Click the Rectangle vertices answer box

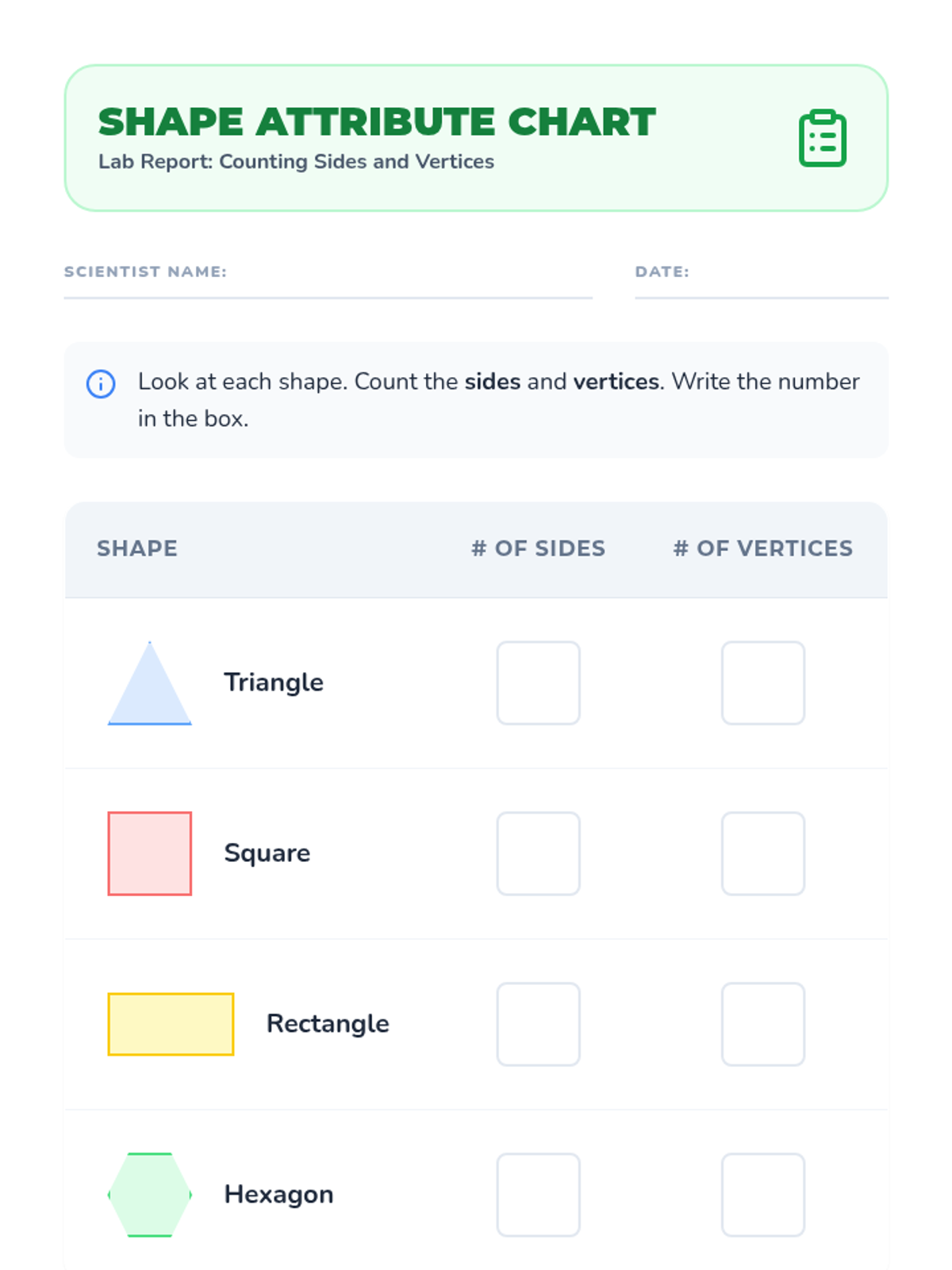[763, 1024]
